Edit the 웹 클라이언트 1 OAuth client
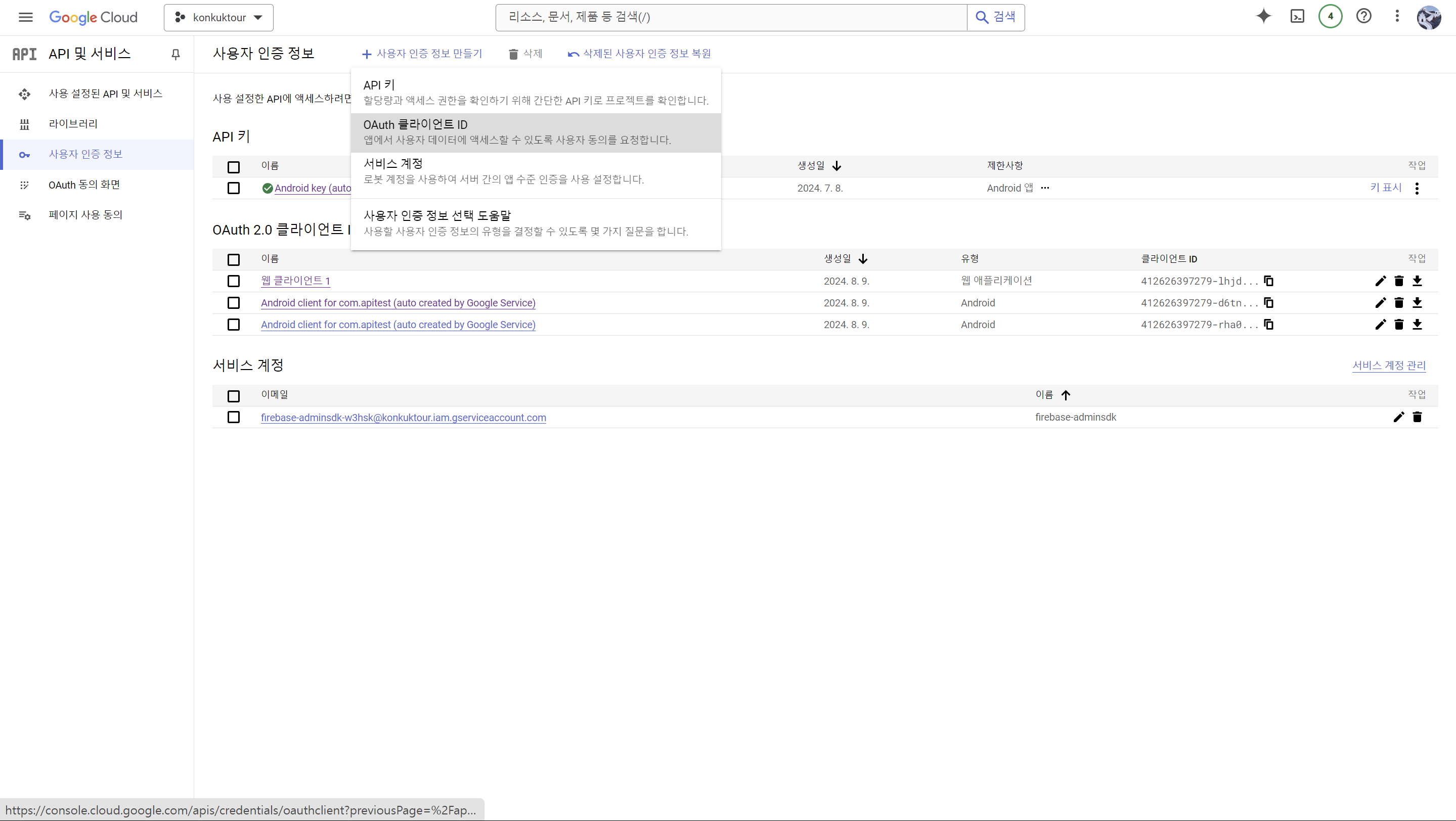1456x821 pixels. coord(1380,281)
